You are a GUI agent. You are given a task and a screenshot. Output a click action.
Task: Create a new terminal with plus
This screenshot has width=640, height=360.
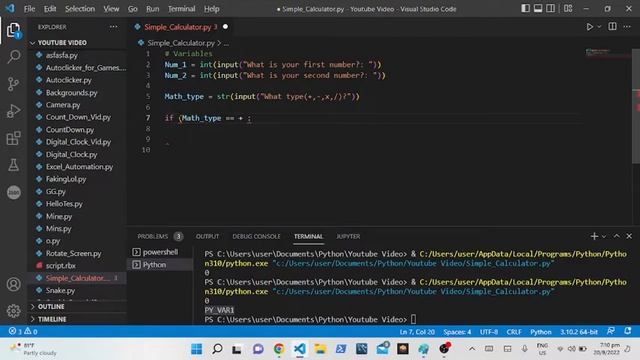(x=594, y=236)
